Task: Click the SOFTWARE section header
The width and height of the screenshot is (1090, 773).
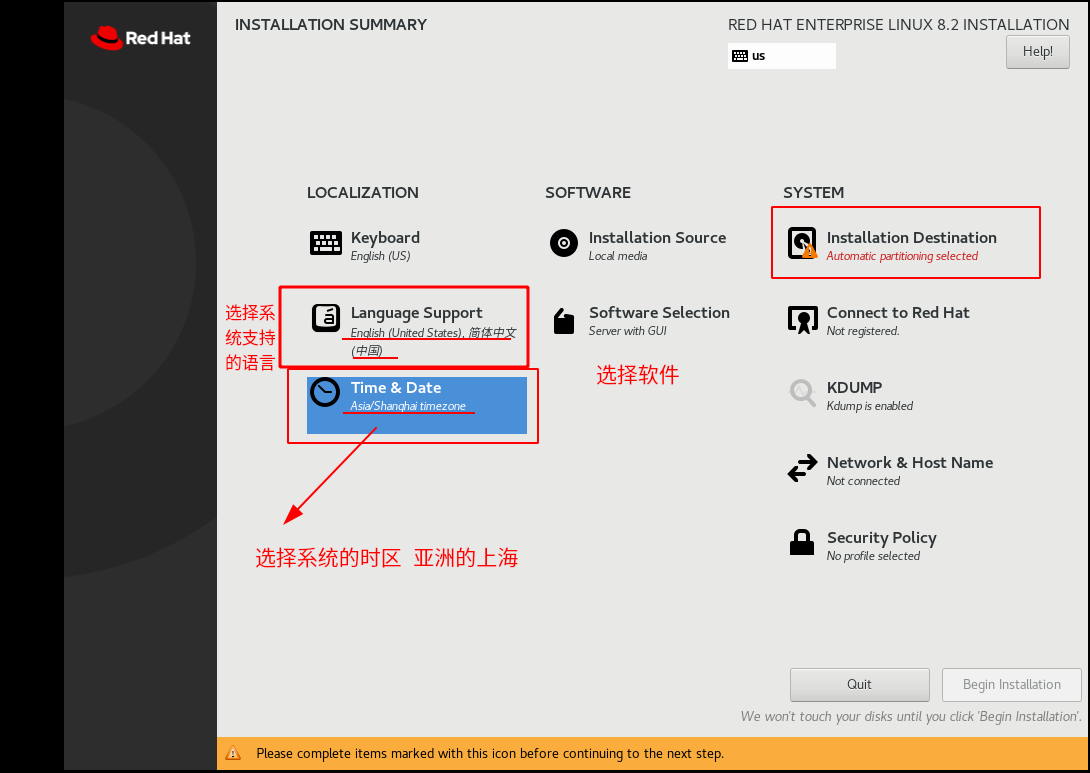Action: (587, 193)
